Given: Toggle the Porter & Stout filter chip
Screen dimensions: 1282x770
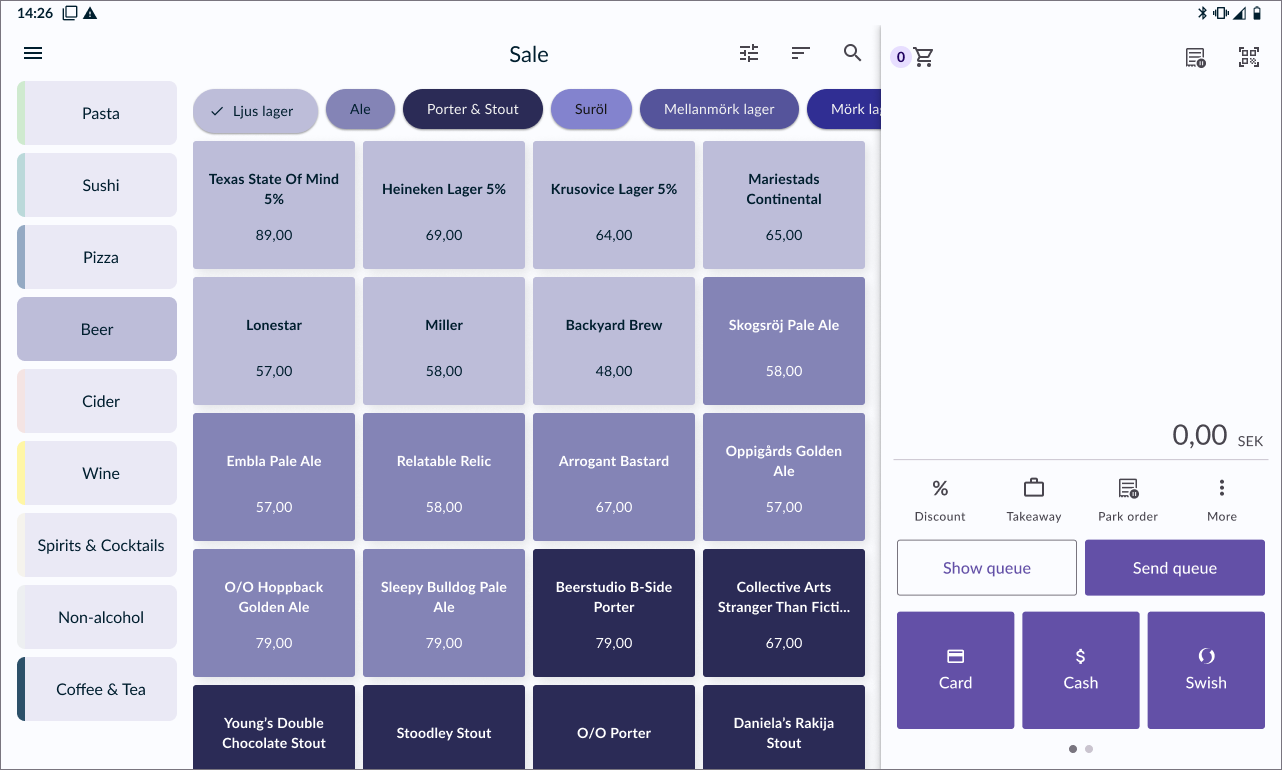Looking at the screenshot, I should 473,110.
